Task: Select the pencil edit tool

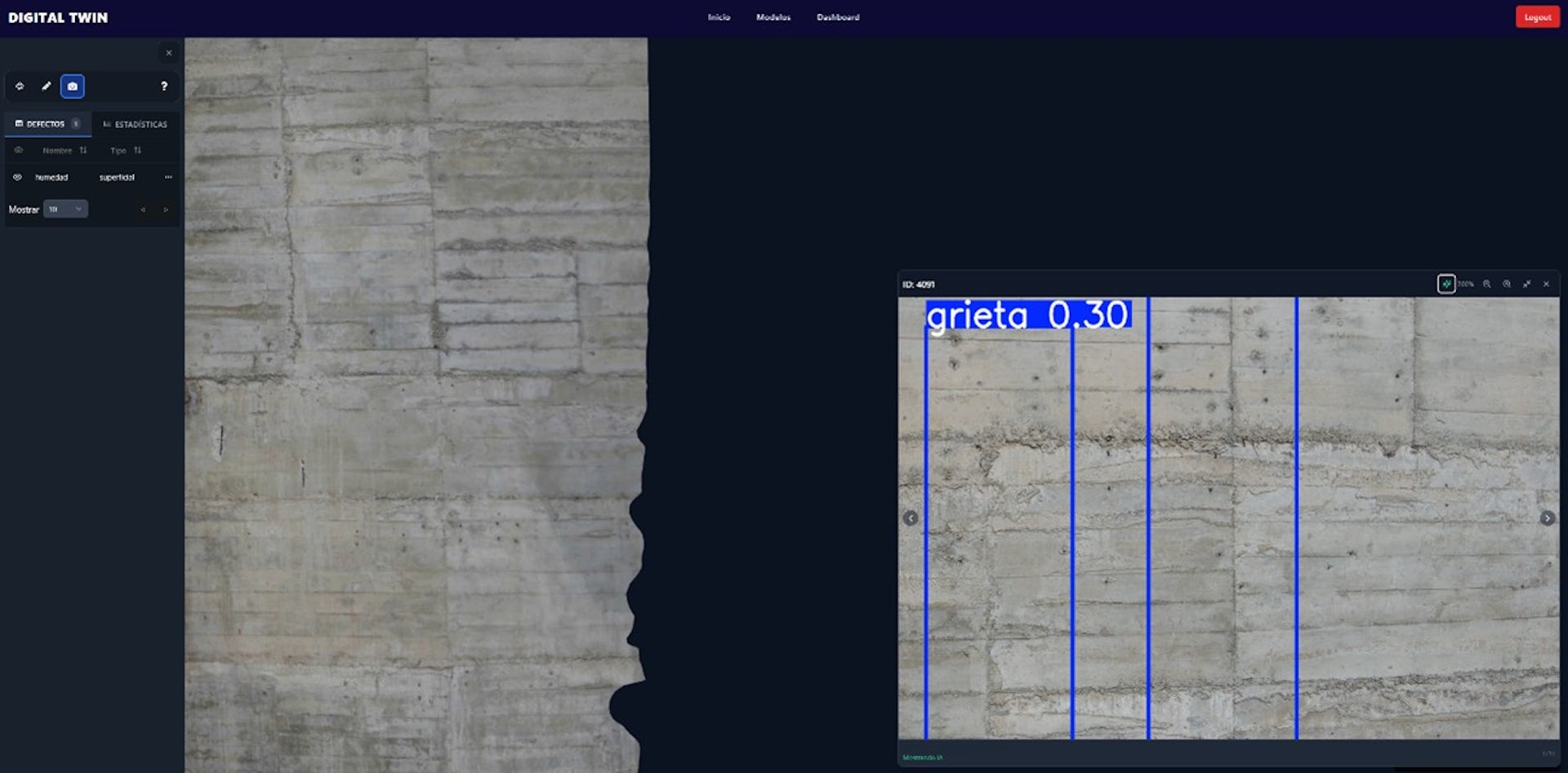Action: tap(47, 87)
